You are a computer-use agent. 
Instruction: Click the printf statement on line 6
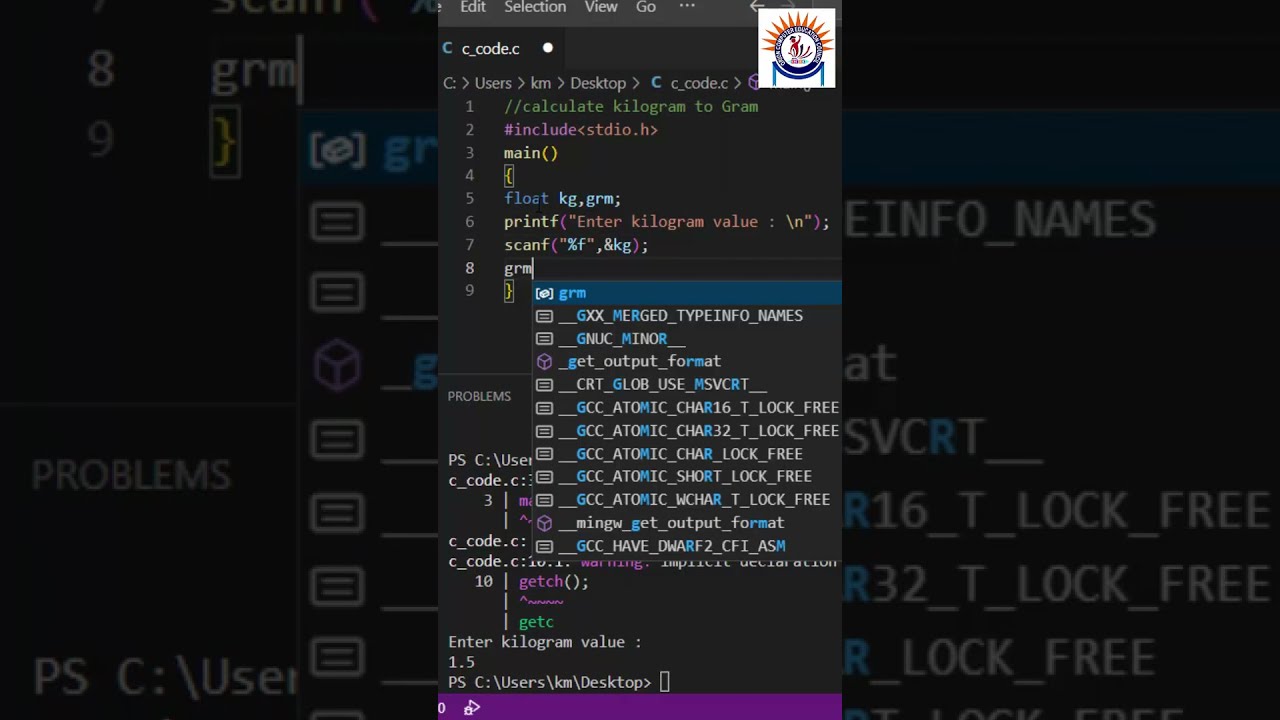point(667,222)
